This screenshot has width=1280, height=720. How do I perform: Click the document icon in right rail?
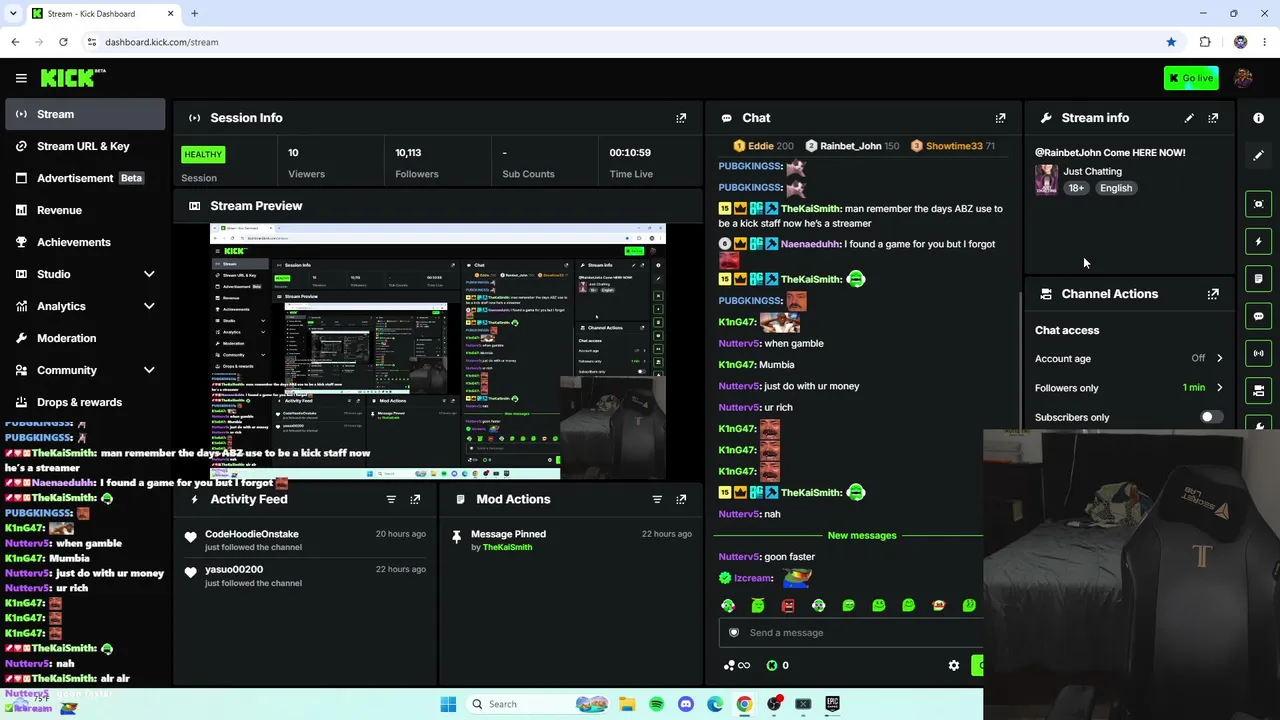pos(1258,278)
